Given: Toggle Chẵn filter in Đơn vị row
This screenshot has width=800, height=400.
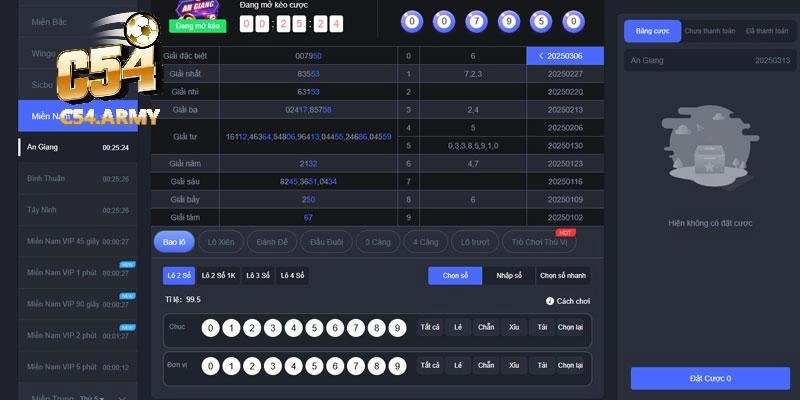Looking at the screenshot, I should pos(486,366).
